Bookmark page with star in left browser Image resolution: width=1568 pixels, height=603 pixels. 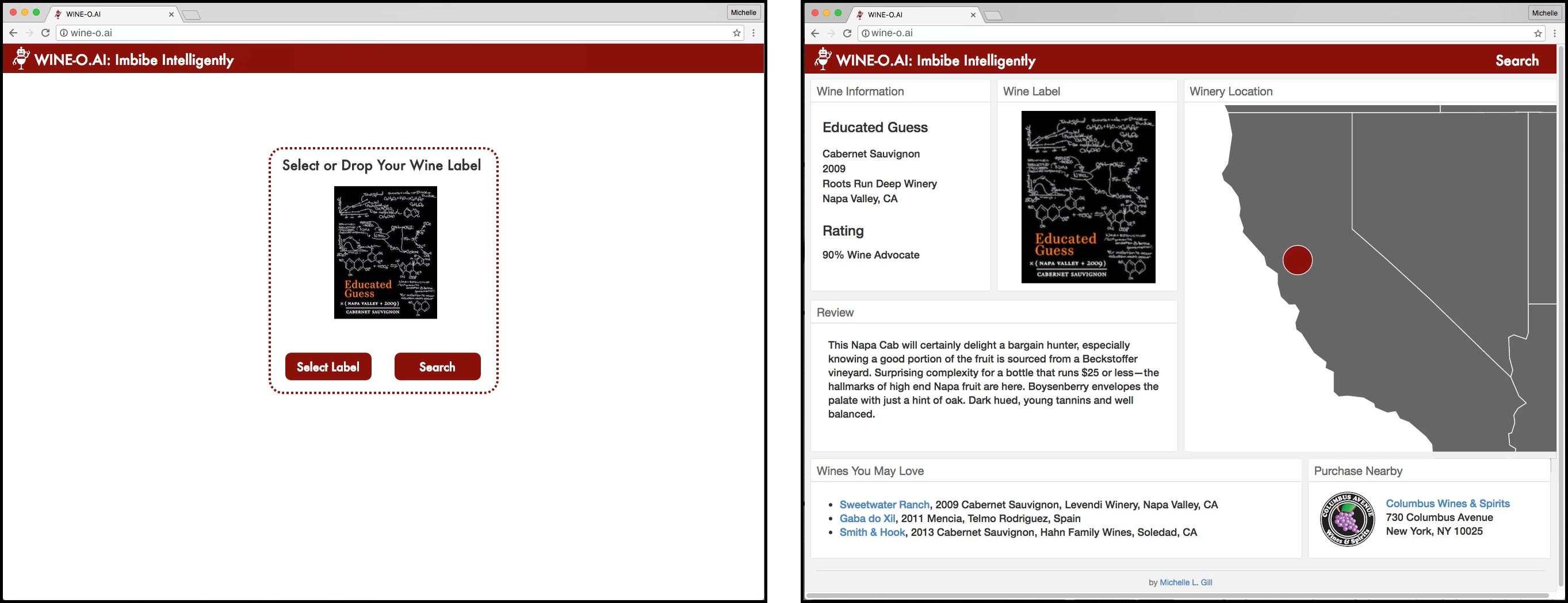tap(736, 33)
